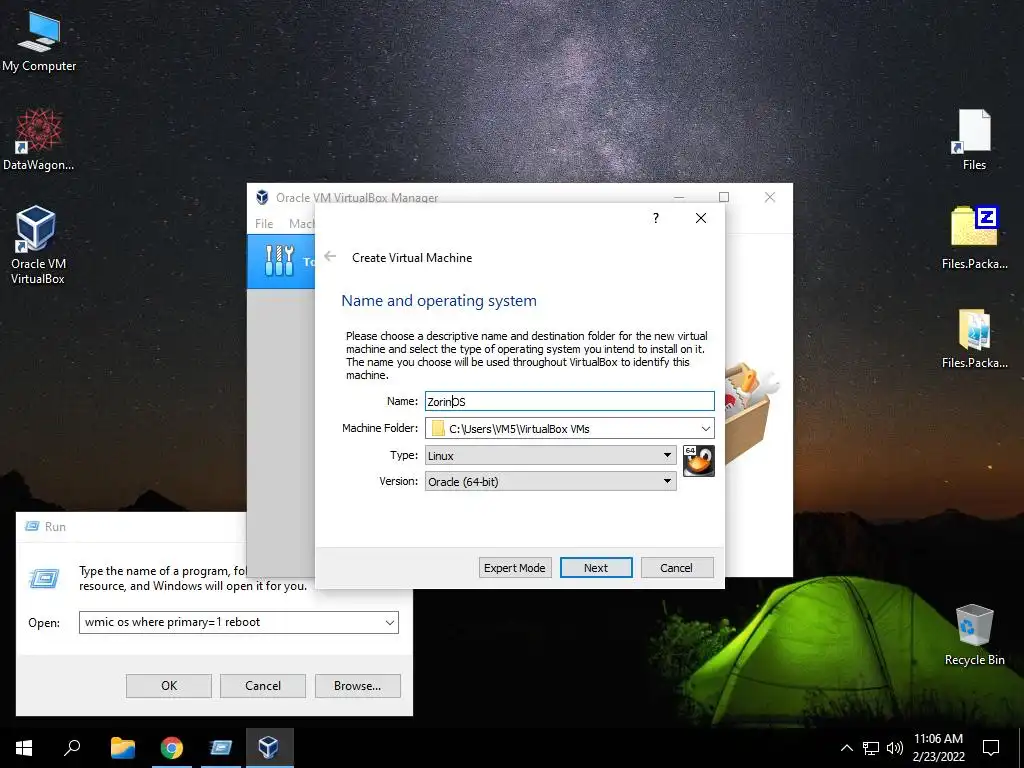1024x768 pixels.
Task: Open the DataWagon desktop shortcut
Action: pyautogui.click(x=39, y=140)
